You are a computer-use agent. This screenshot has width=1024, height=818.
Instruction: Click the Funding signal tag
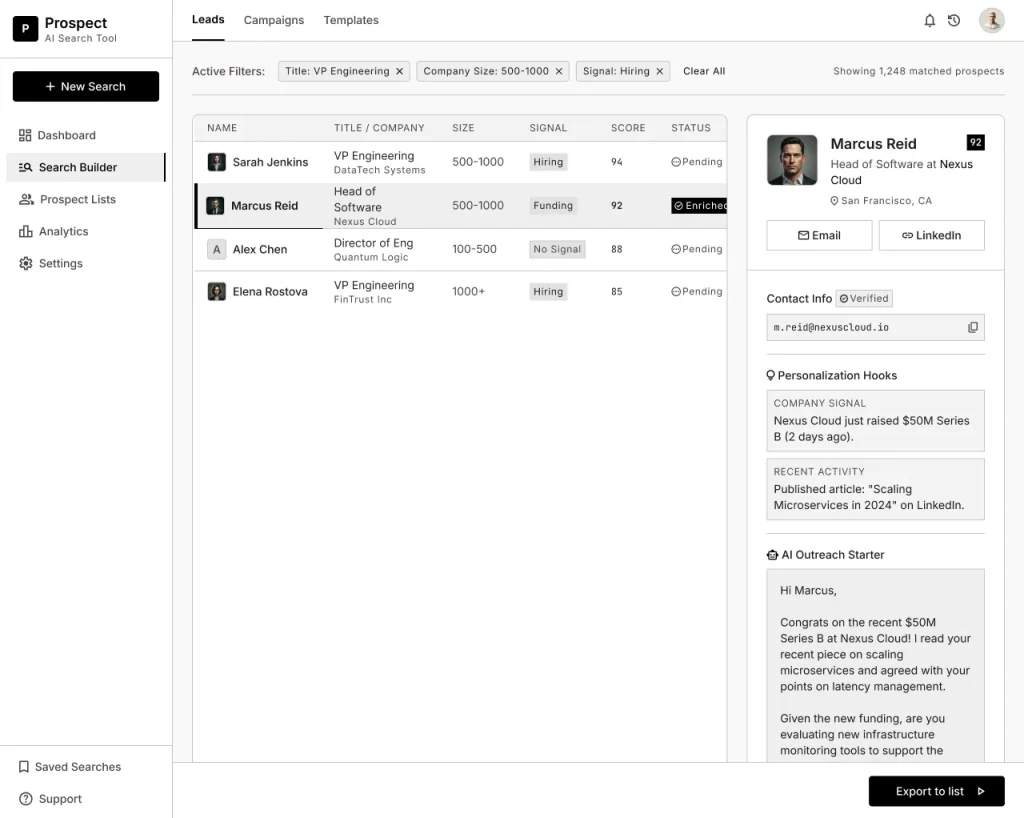point(552,206)
